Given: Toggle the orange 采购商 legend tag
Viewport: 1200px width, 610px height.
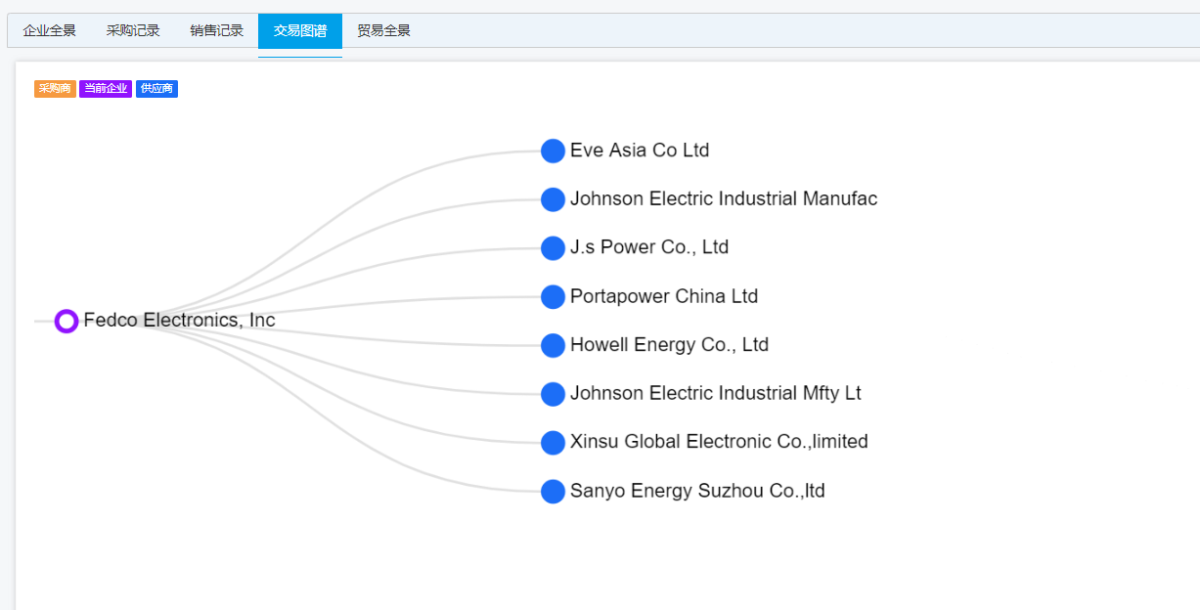Looking at the screenshot, I should pos(55,89).
